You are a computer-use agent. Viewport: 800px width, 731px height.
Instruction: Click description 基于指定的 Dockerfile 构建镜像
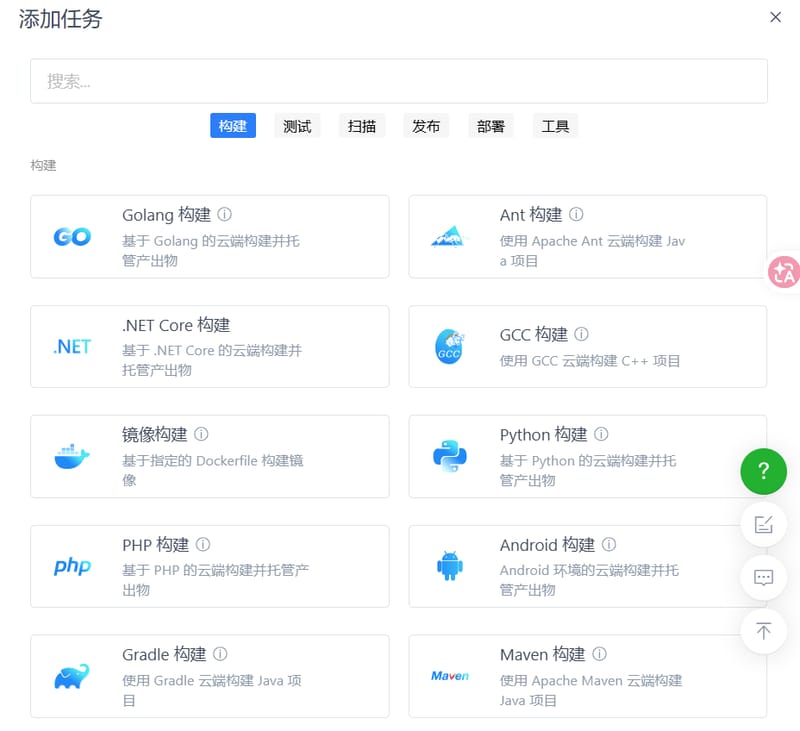click(x=212, y=470)
